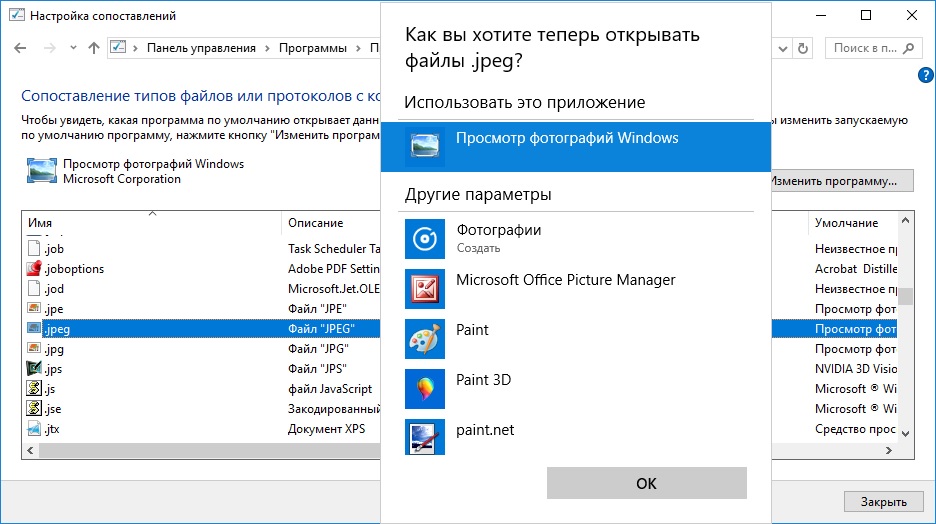This screenshot has width=936, height=524.
Task: Click the Windows Photo Viewer program icon
Action: [x=42, y=171]
